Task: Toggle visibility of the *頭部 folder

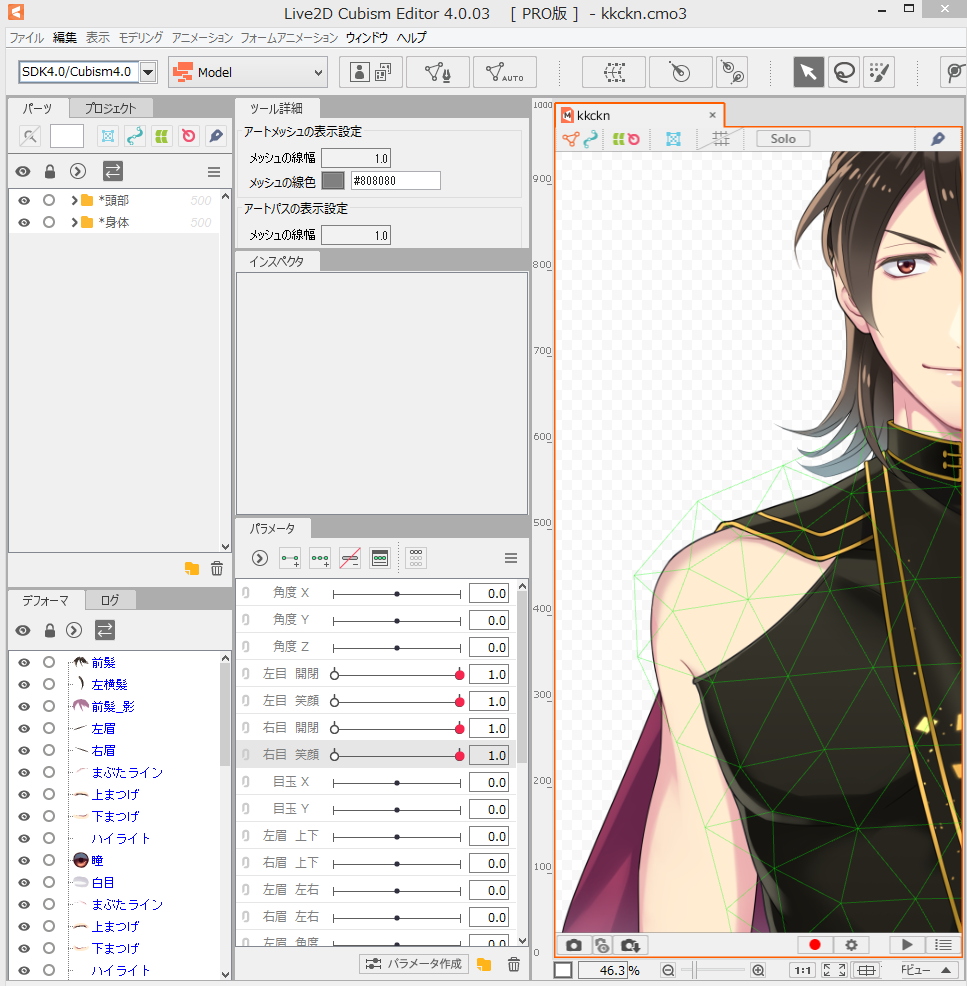Action: (24, 201)
